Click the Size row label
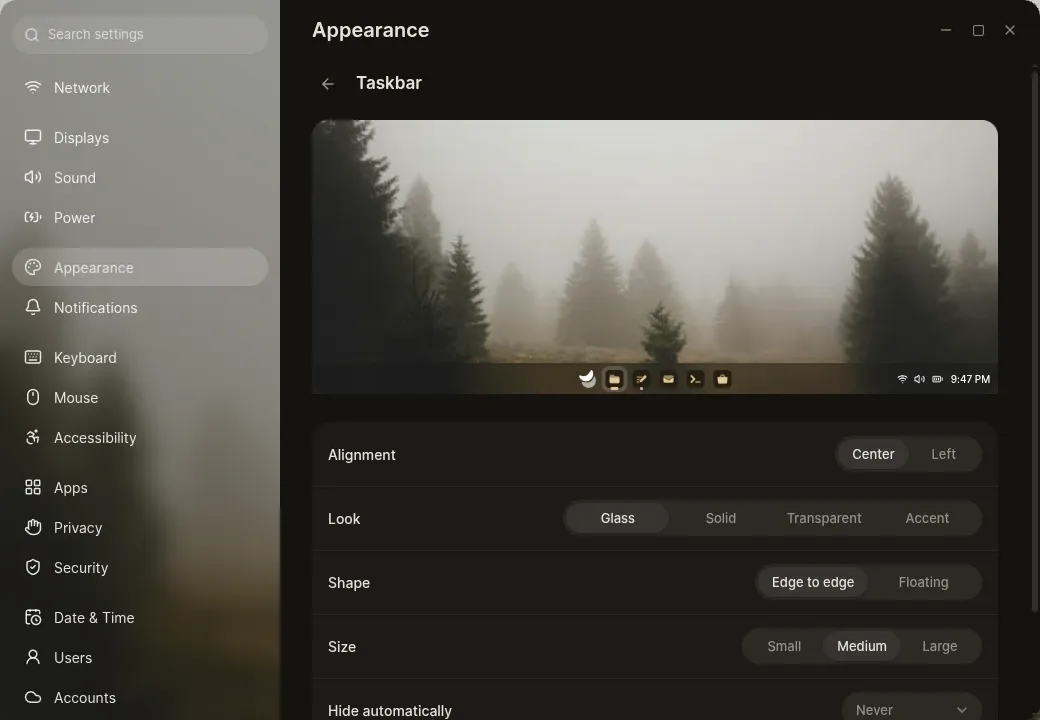Screen dimensions: 1040x720 [x=342, y=647]
